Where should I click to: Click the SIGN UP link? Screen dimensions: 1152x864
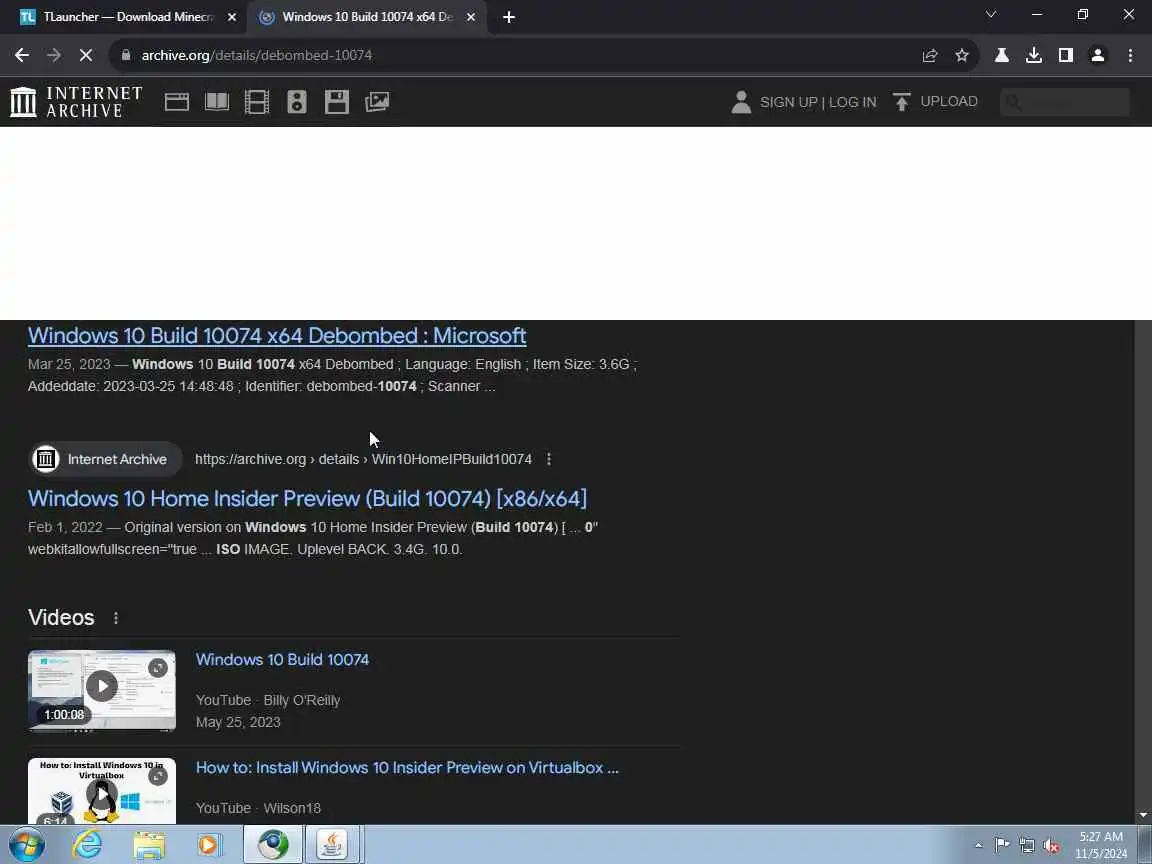click(788, 102)
